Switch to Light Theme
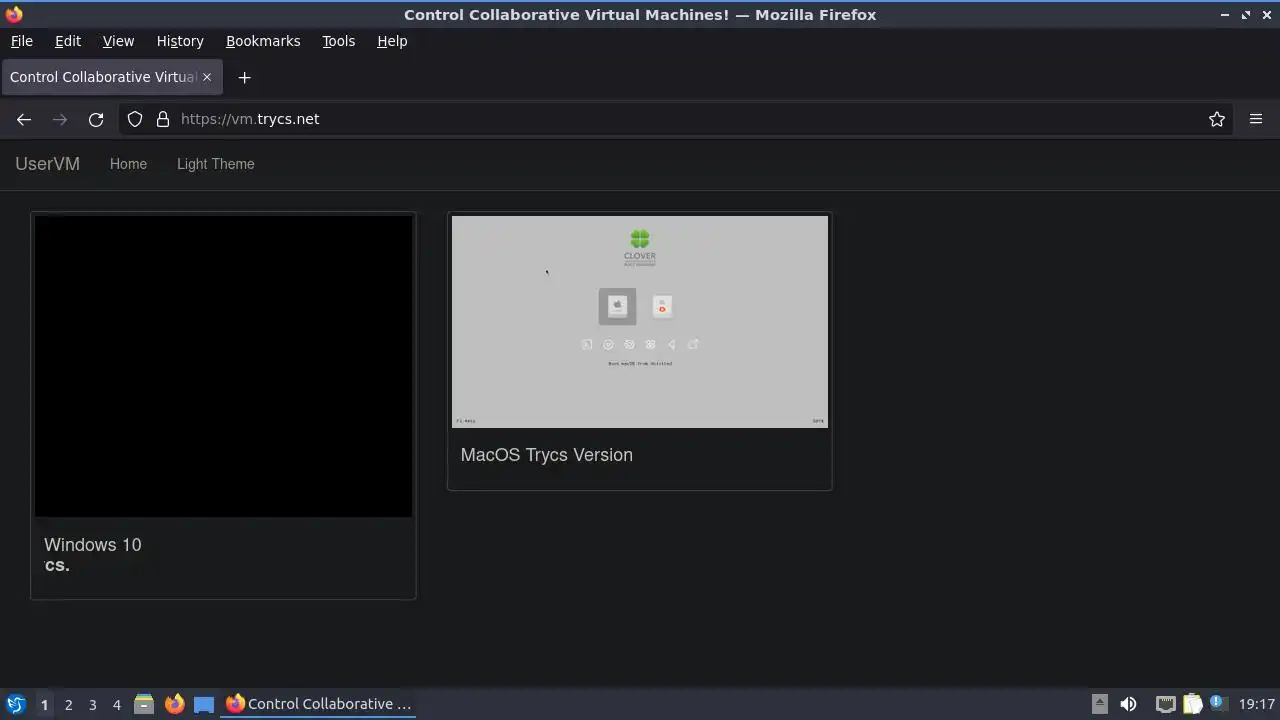The height and width of the screenshot is (720, 1280). click(x=216, y=164)
